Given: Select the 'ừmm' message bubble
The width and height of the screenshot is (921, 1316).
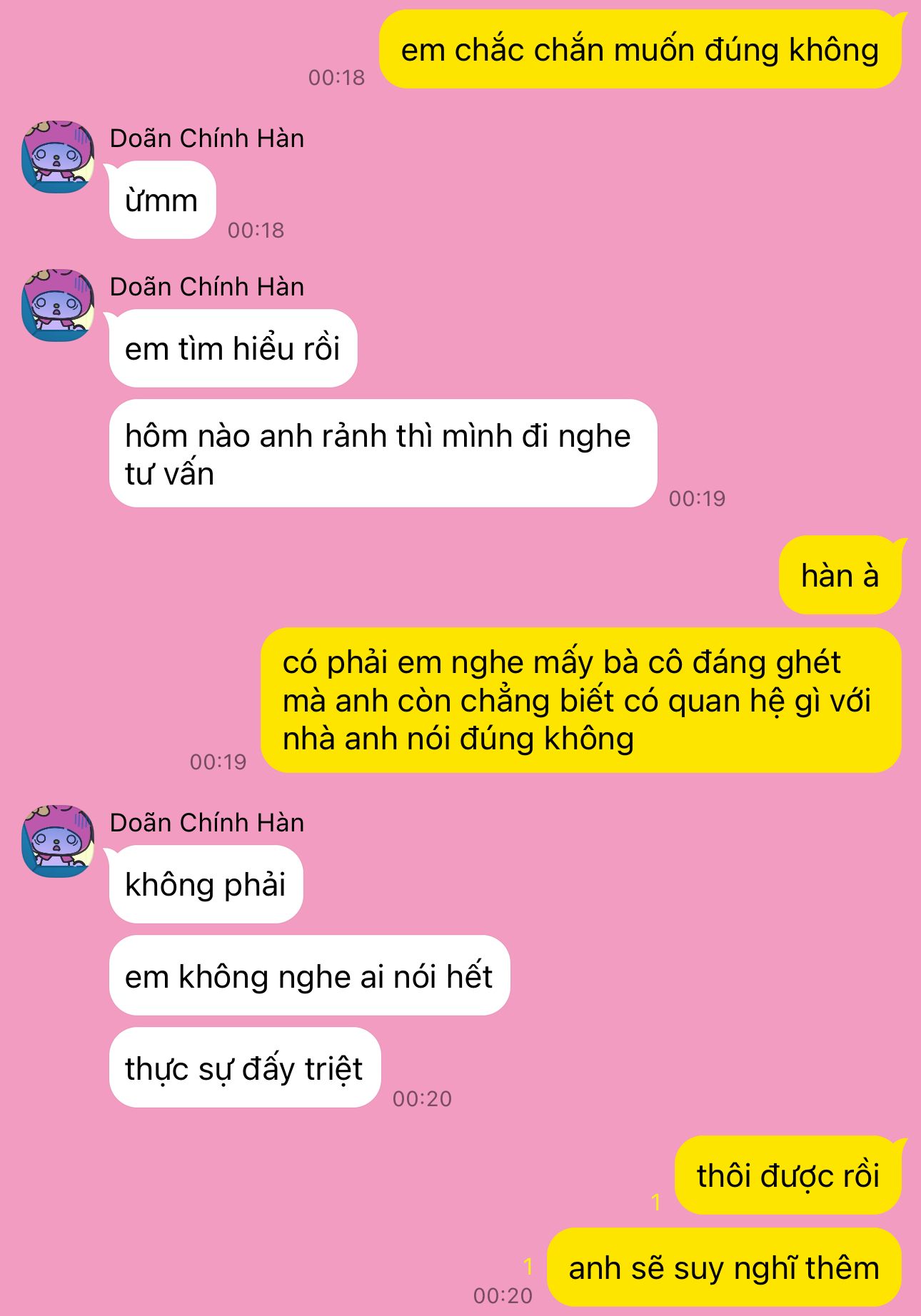Looking at the screenshot, I should click(x=162, y=200).
